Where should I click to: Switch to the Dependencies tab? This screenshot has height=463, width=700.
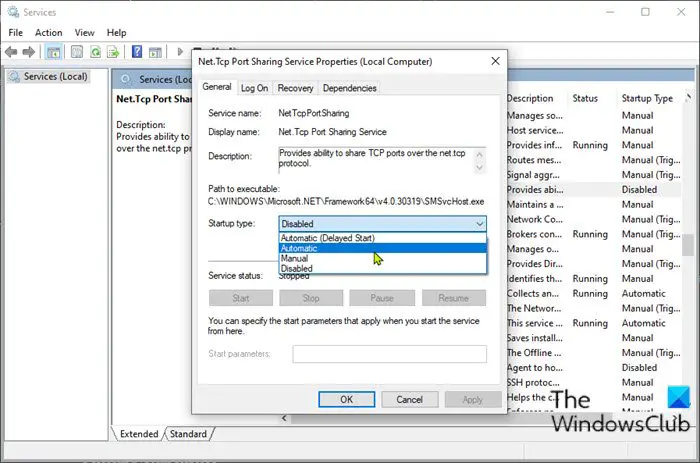(x=350, y=88)
